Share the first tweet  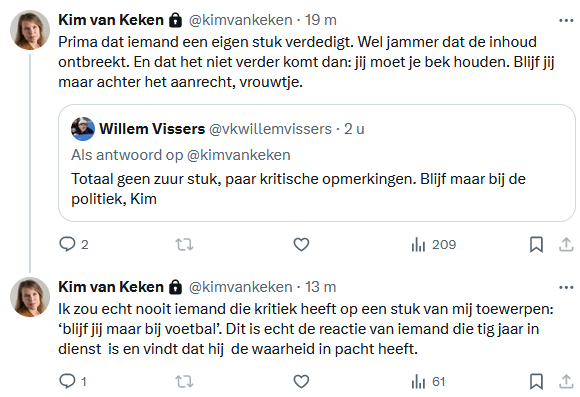[x=566, y=245]
